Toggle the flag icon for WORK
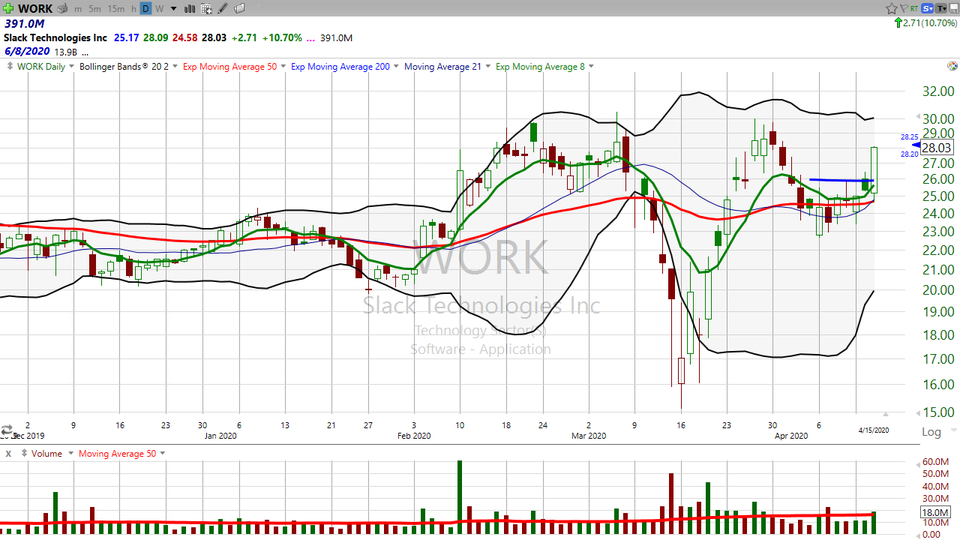 (904, 8)
